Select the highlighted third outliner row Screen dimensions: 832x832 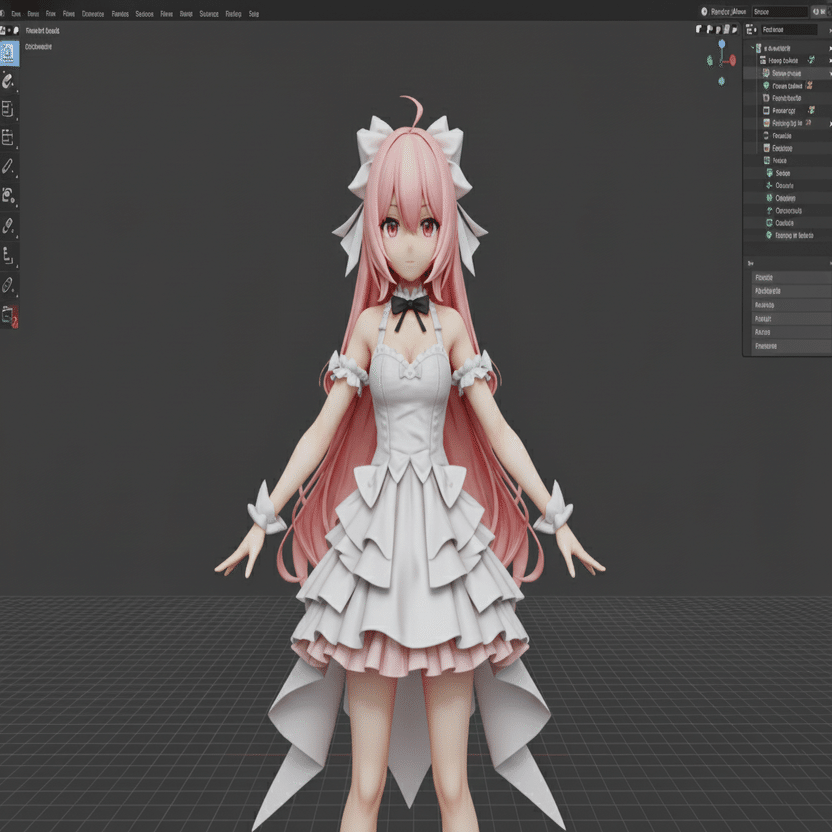click(x=787, y=73)
